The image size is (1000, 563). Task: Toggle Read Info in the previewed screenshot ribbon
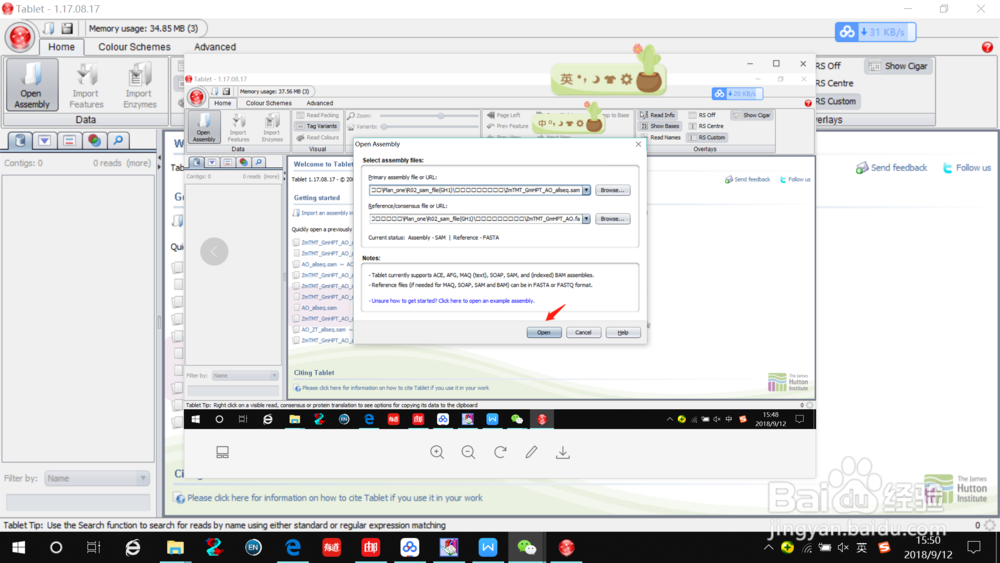point(658,115)
